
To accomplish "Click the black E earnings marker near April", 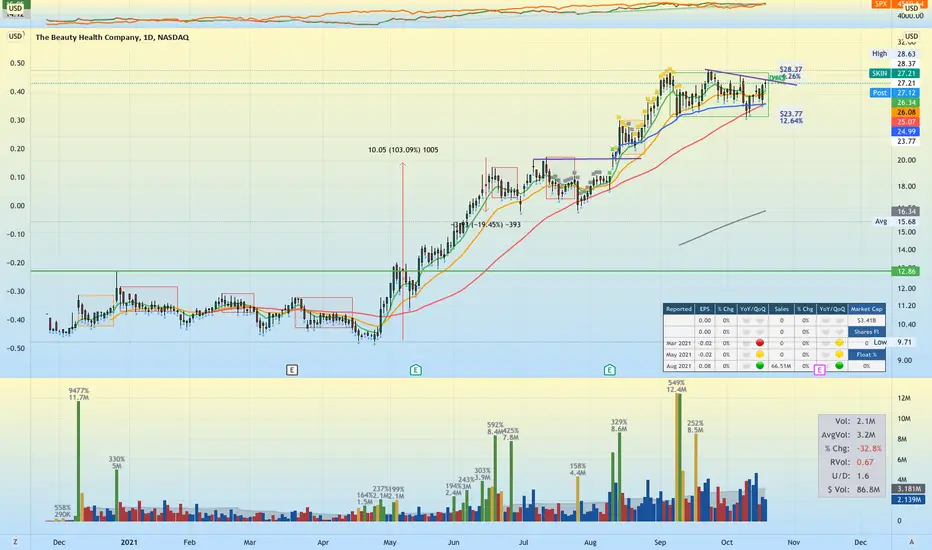I will point(292,370).
